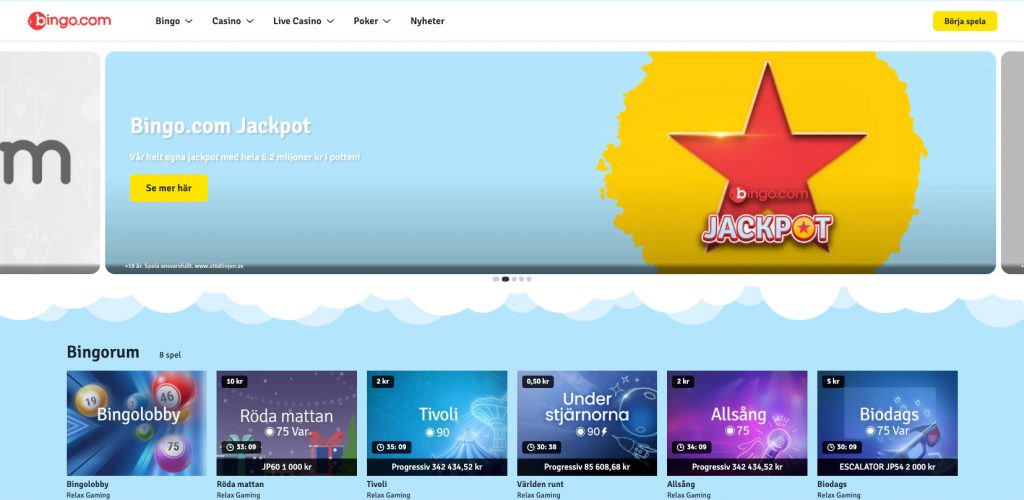This screenshot has height=500, width=1024.
Task: Go to the first carousel slide dot
Action: coord(496,279)
